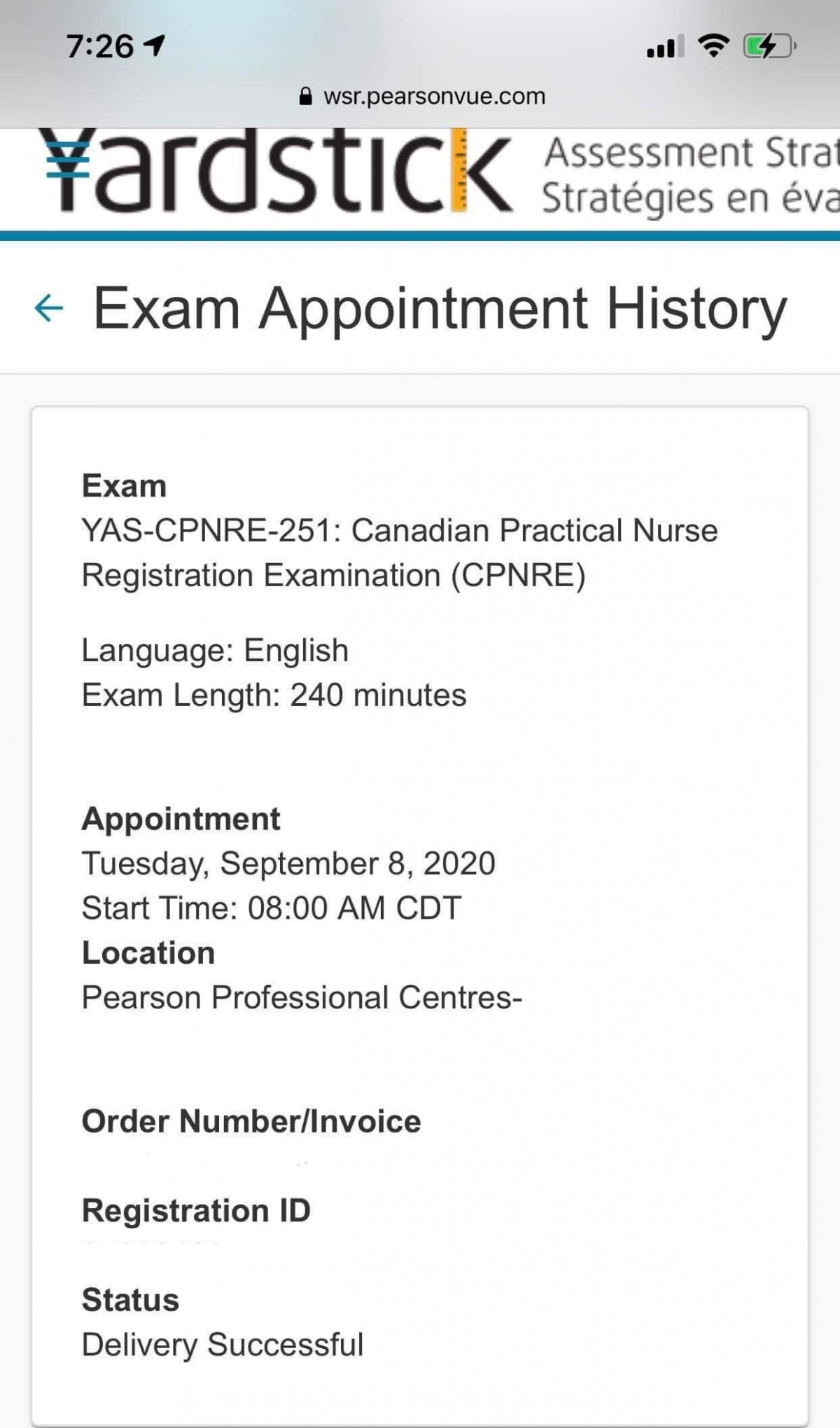
Task: Tap the location arrow next to 7:26
Action: pyautogui.click(x=154, y=46)
